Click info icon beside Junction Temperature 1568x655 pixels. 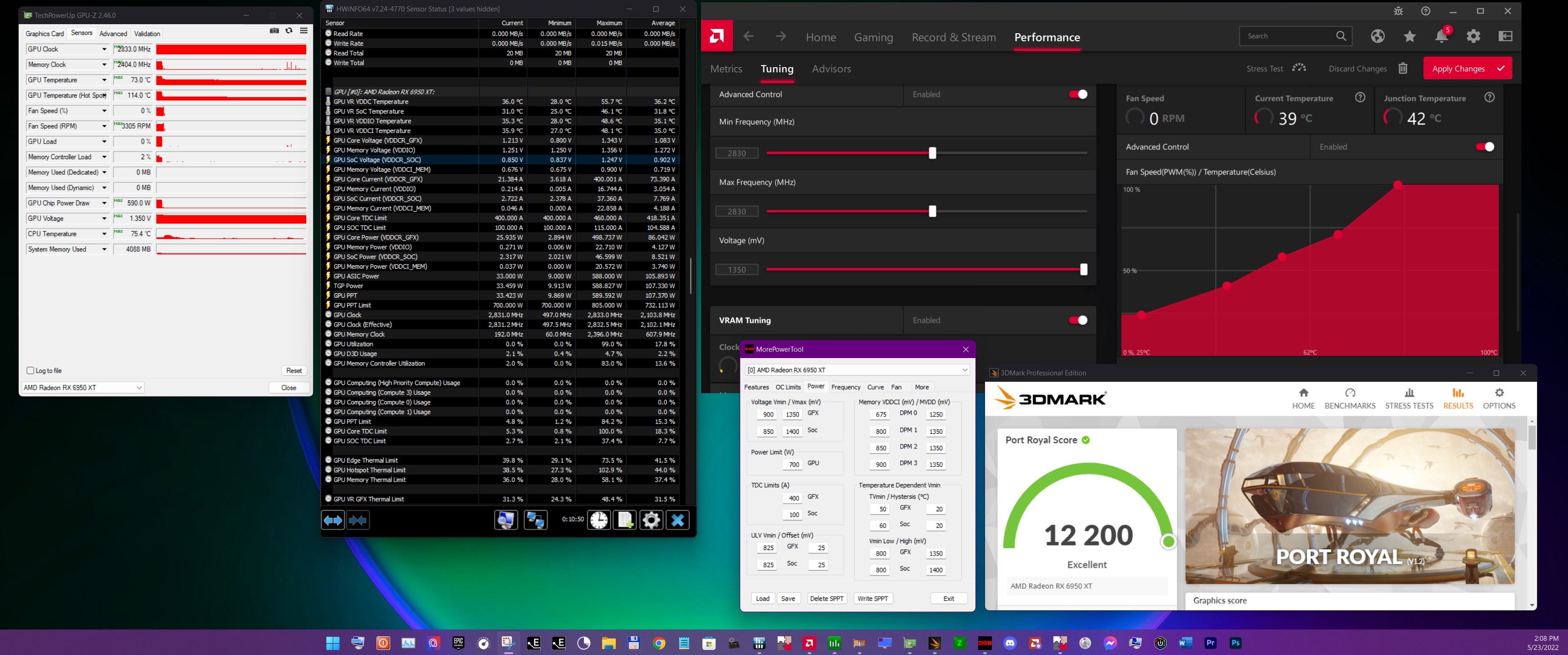[1490, 98]
